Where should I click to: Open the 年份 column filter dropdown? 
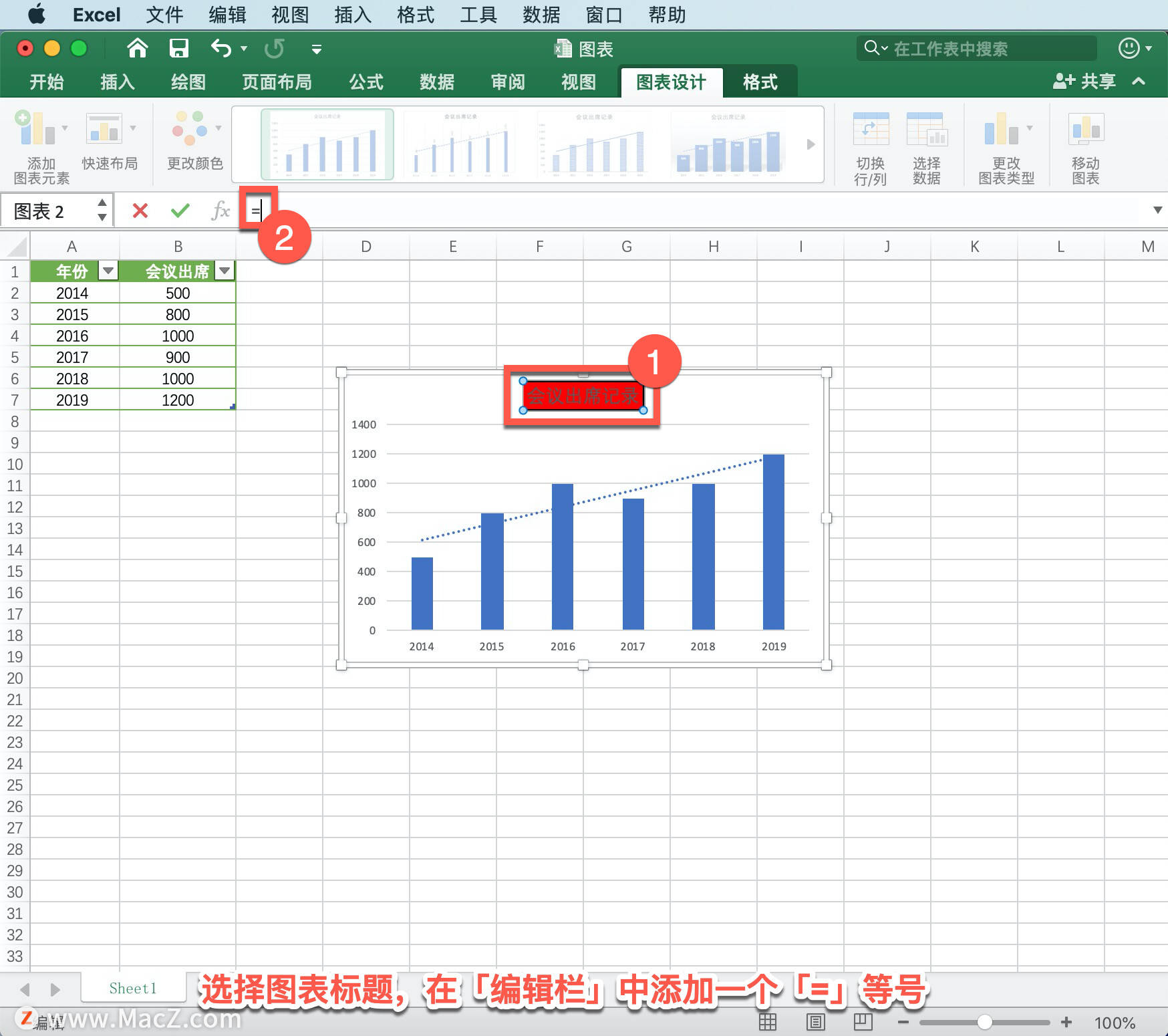pyautogui.click(x=108, y=271)
